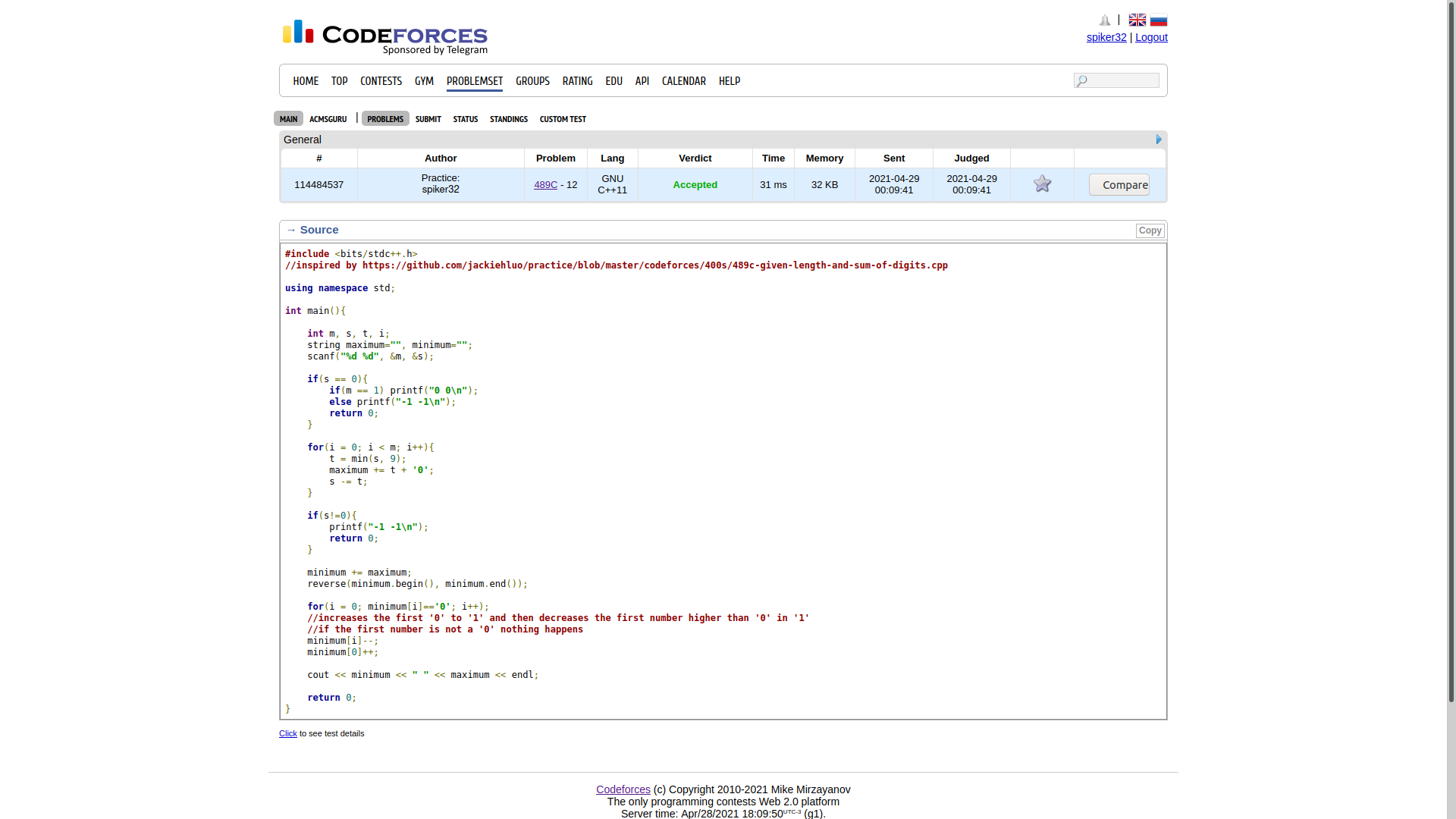Select the ACMSGURU sub-tab
The image size is (1456, 819).
(328, 119)
